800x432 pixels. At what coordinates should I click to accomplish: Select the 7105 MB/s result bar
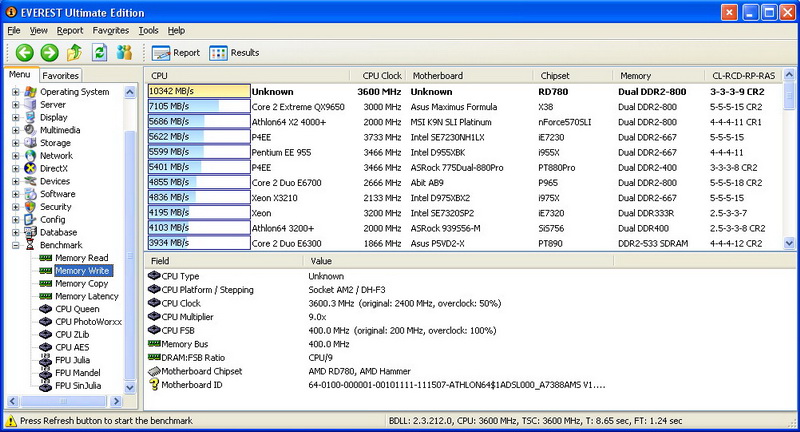pyautogui.click(x=199, y=106)
